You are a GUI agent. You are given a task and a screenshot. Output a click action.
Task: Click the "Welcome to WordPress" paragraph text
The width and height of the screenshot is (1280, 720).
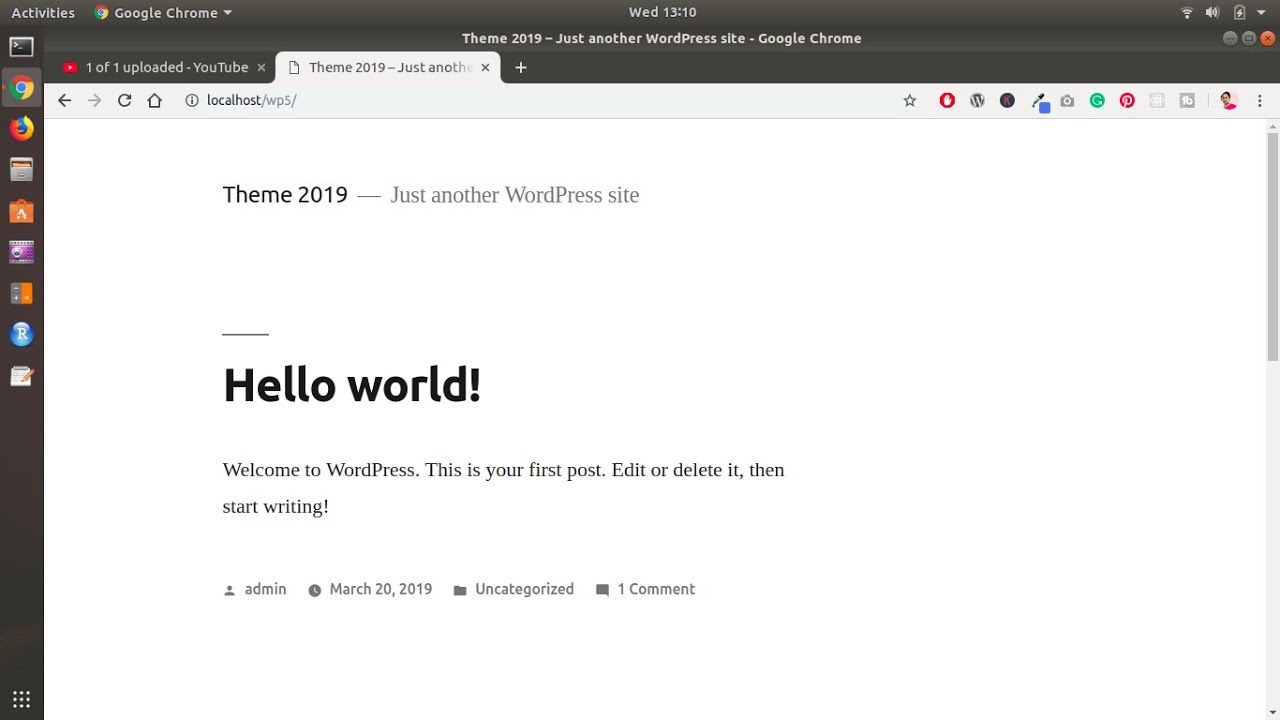[x=503, y=487]
